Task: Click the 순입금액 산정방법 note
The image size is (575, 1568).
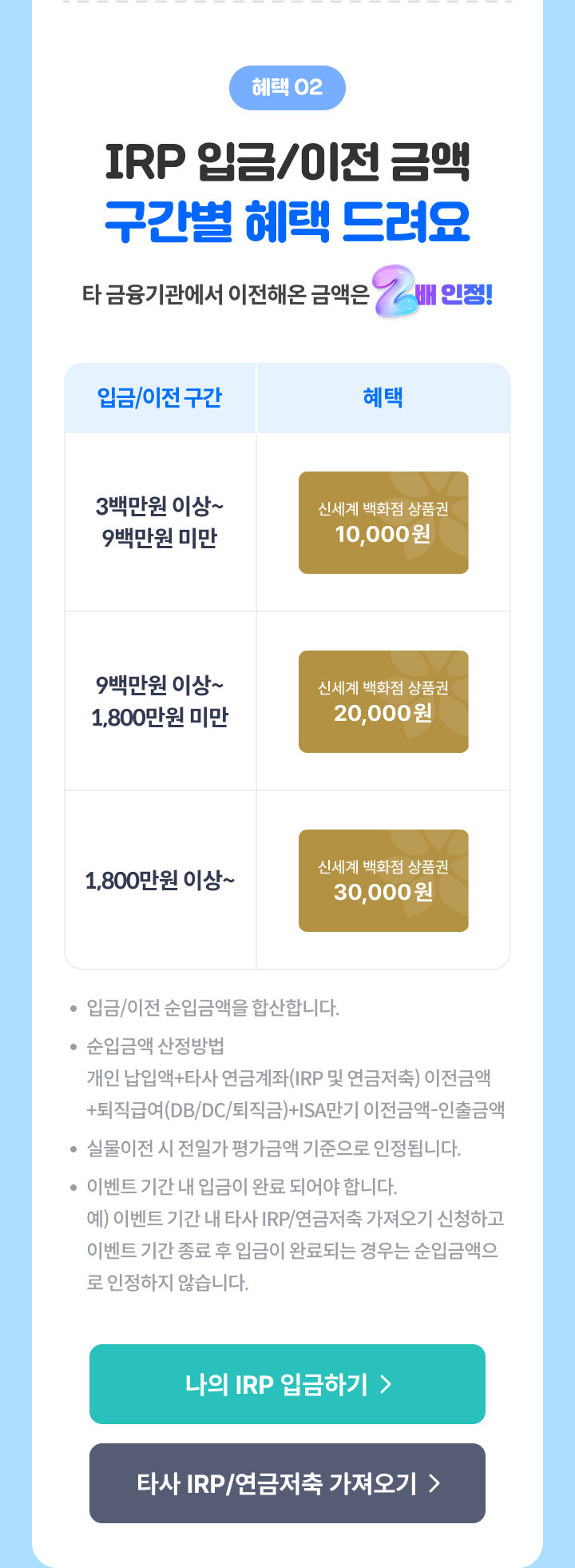Action: [156, 1046]
